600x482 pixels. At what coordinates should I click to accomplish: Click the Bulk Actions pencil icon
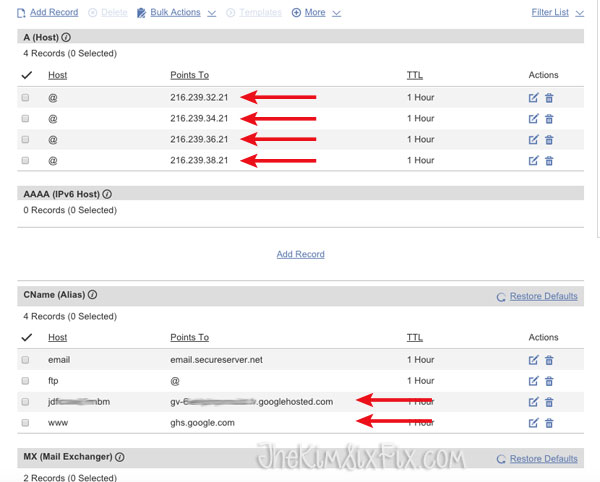pos(141,13)
